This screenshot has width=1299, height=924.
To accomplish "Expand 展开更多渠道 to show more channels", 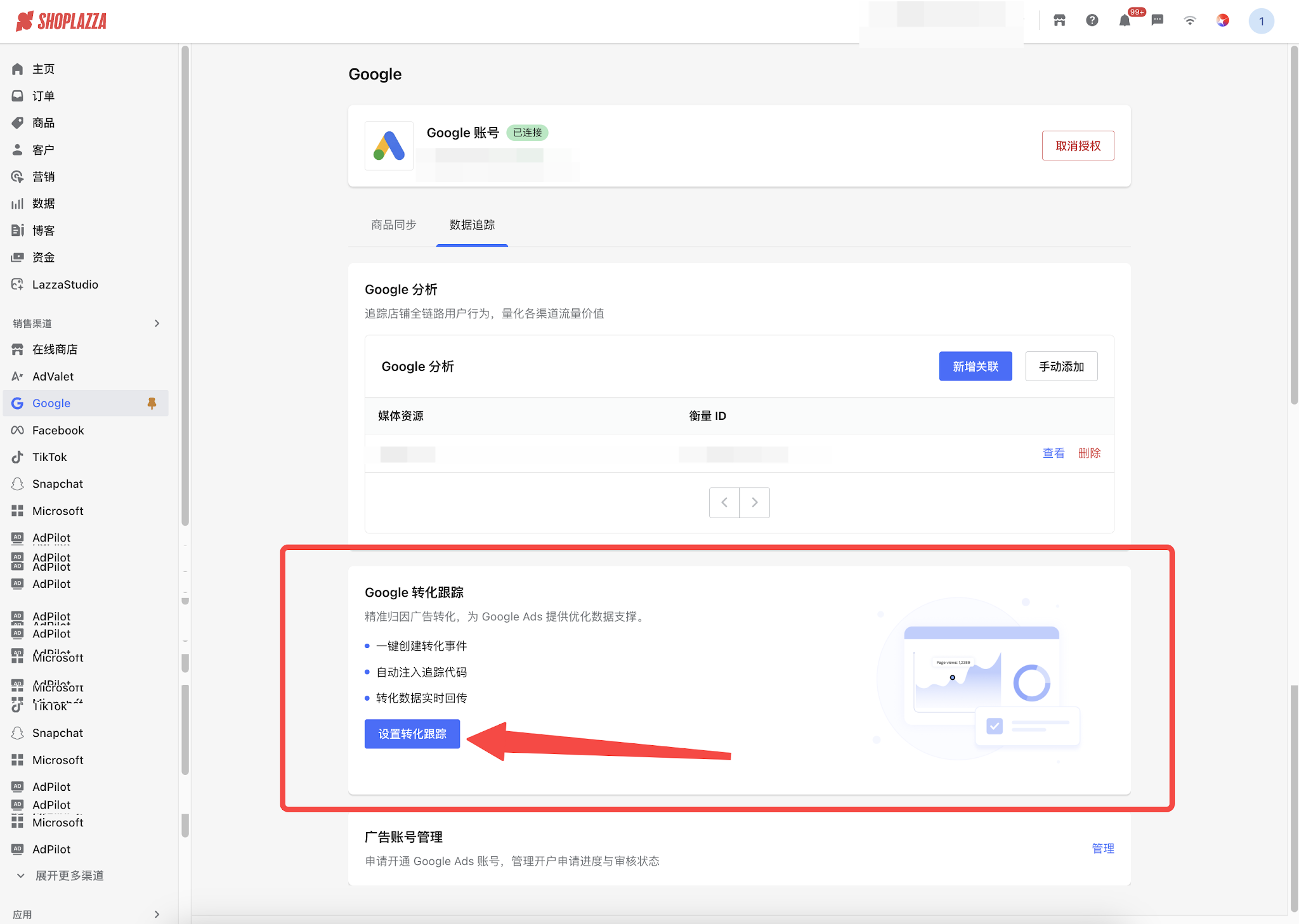I will [69, 875].
